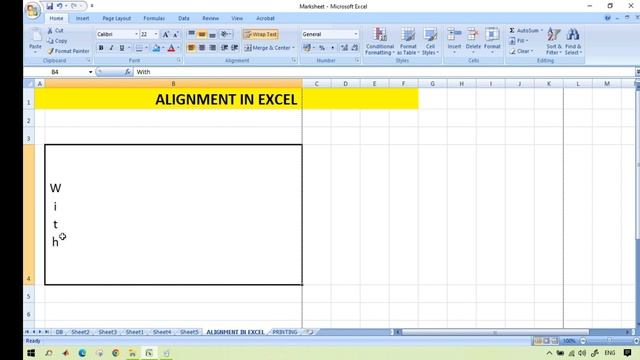The image size is (640, 360).
Task: Click the Insert Function fx button
Action: tap(127, 72)
